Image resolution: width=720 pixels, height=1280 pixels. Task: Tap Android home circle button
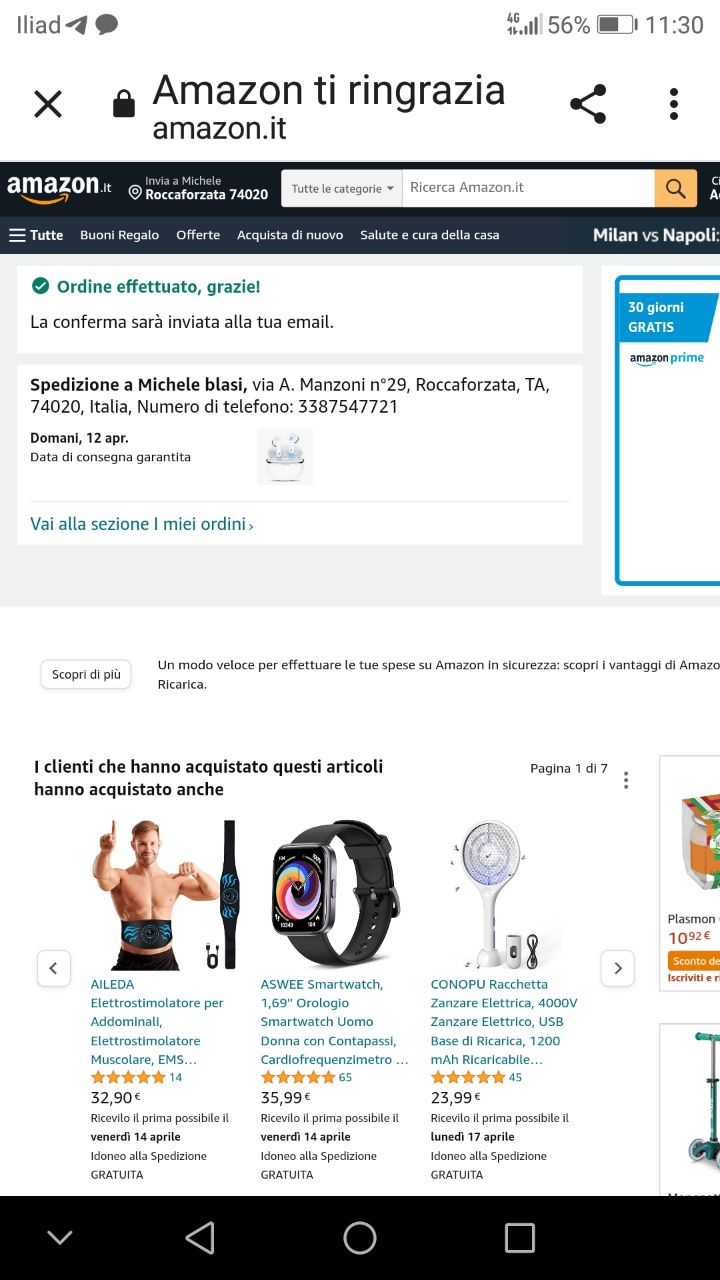360,1238
